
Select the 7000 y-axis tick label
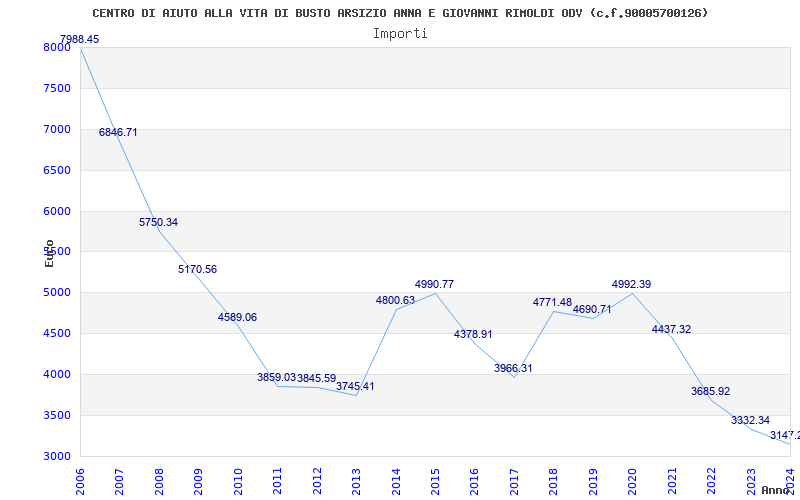tap(57, 129)
